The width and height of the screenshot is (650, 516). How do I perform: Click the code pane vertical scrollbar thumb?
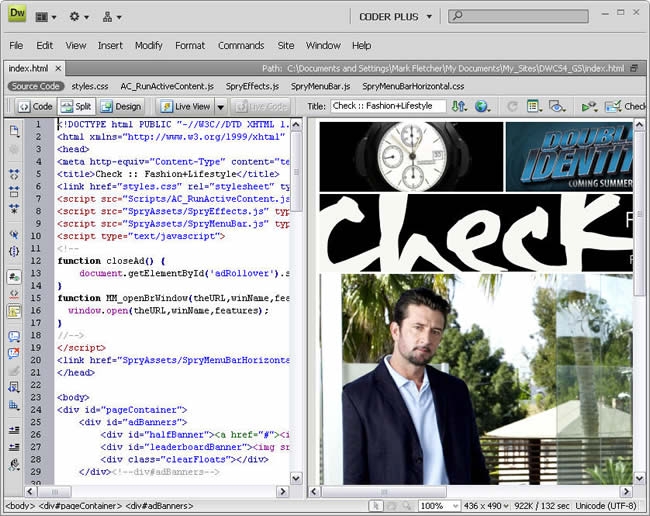(296, 171)
